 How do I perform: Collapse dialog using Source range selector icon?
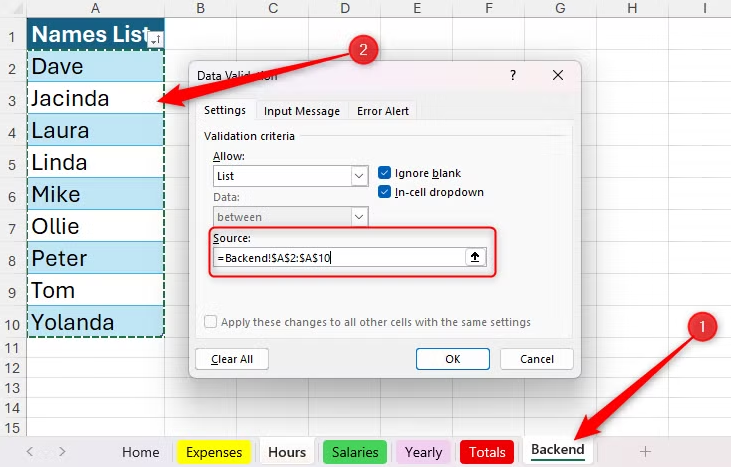pos(475,257)
